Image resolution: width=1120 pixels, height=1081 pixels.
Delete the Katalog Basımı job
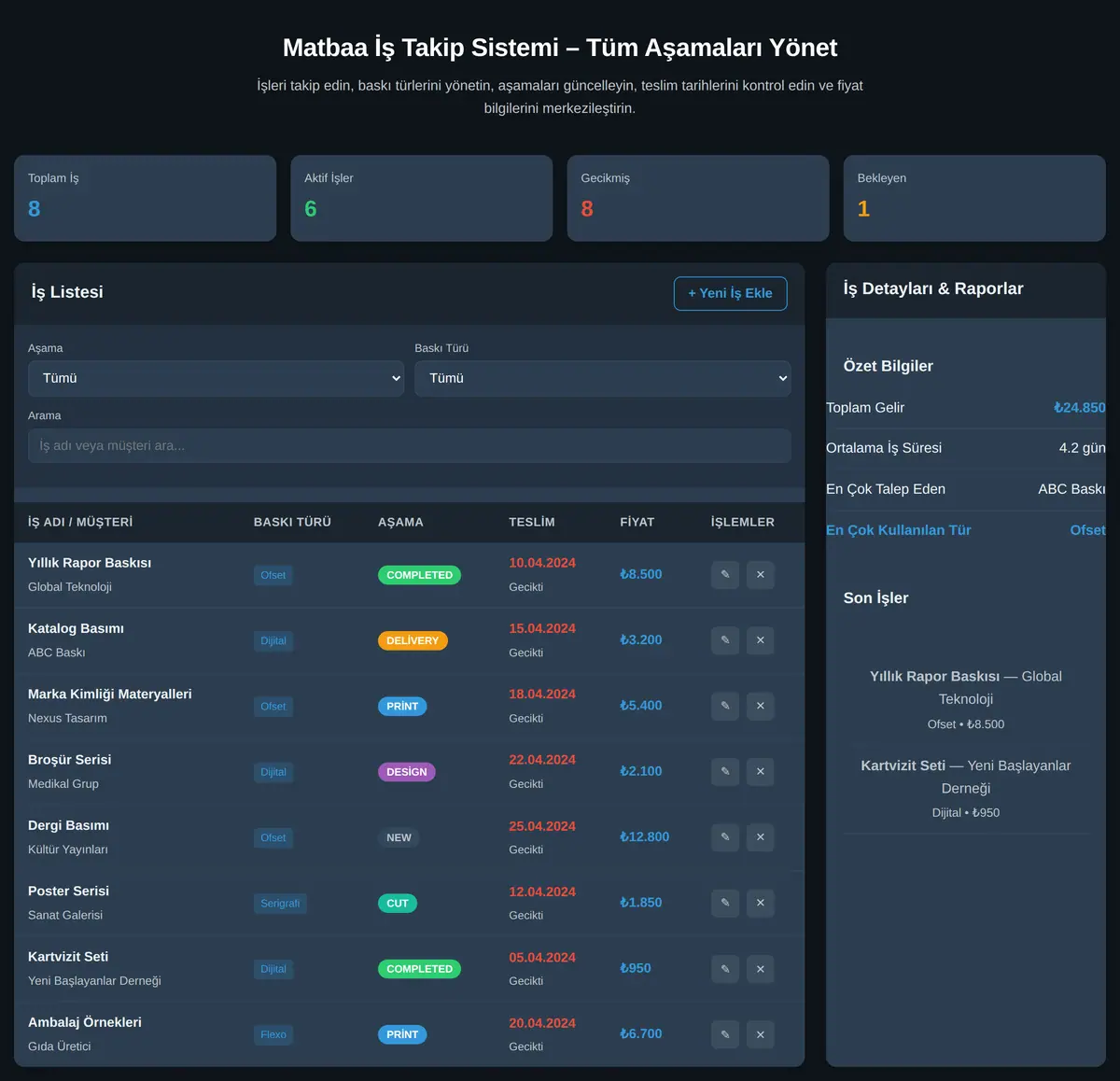761,640
